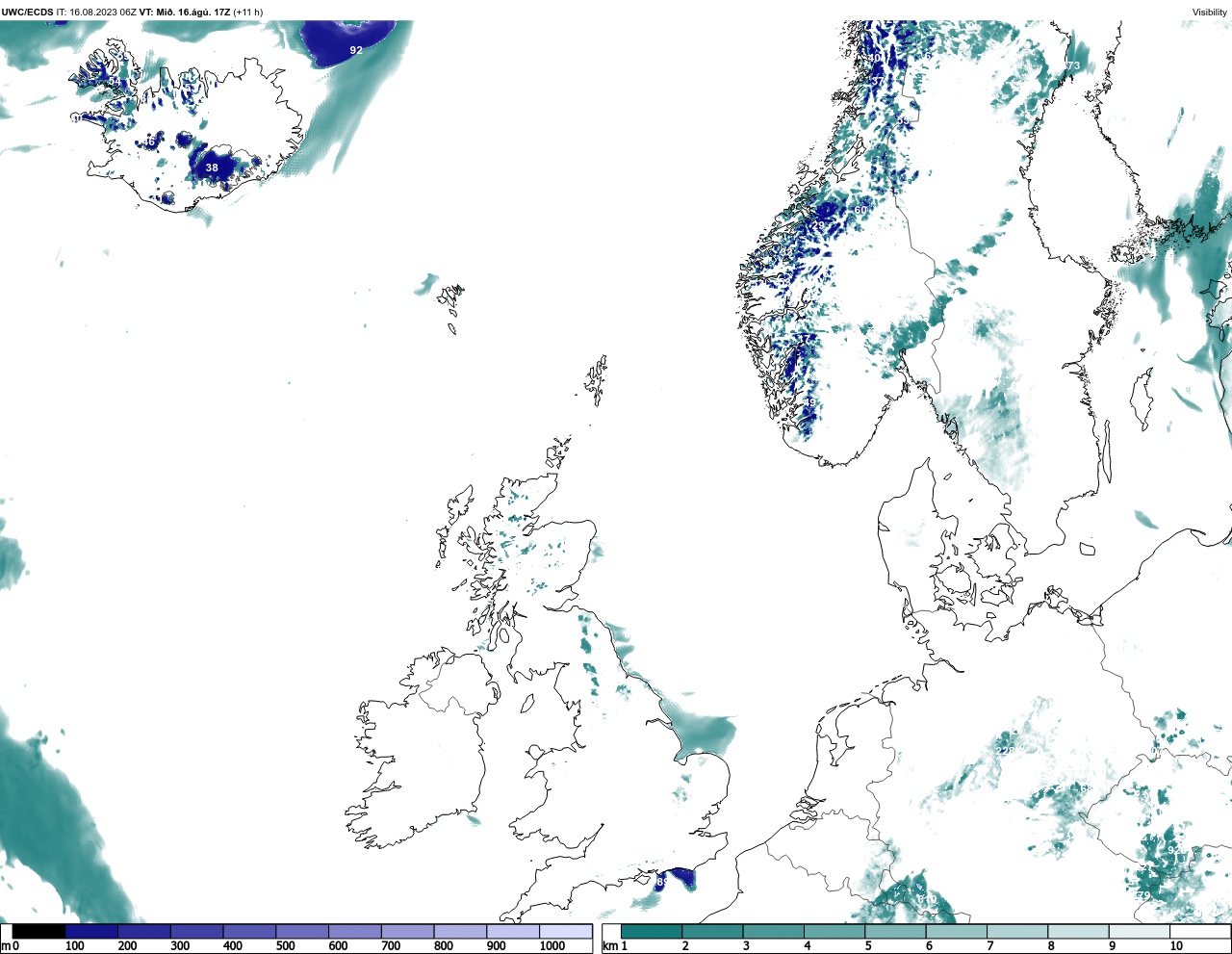
Task: Click the 'm' unit label of the left scale
Action: (x=6, y=946)
